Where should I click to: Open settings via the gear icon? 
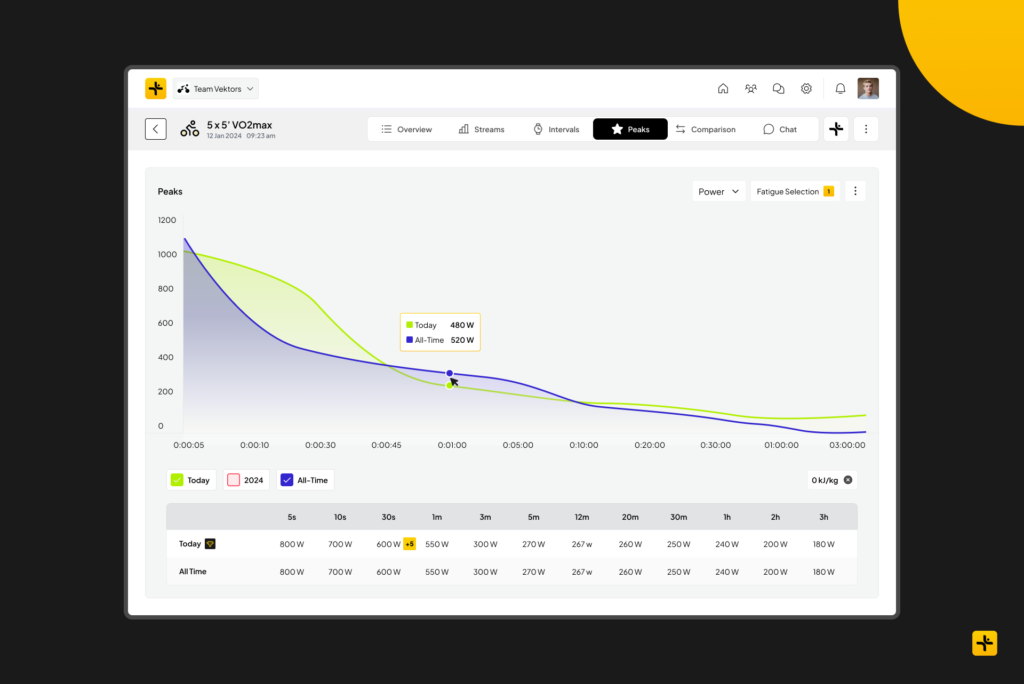pos(806,89)
